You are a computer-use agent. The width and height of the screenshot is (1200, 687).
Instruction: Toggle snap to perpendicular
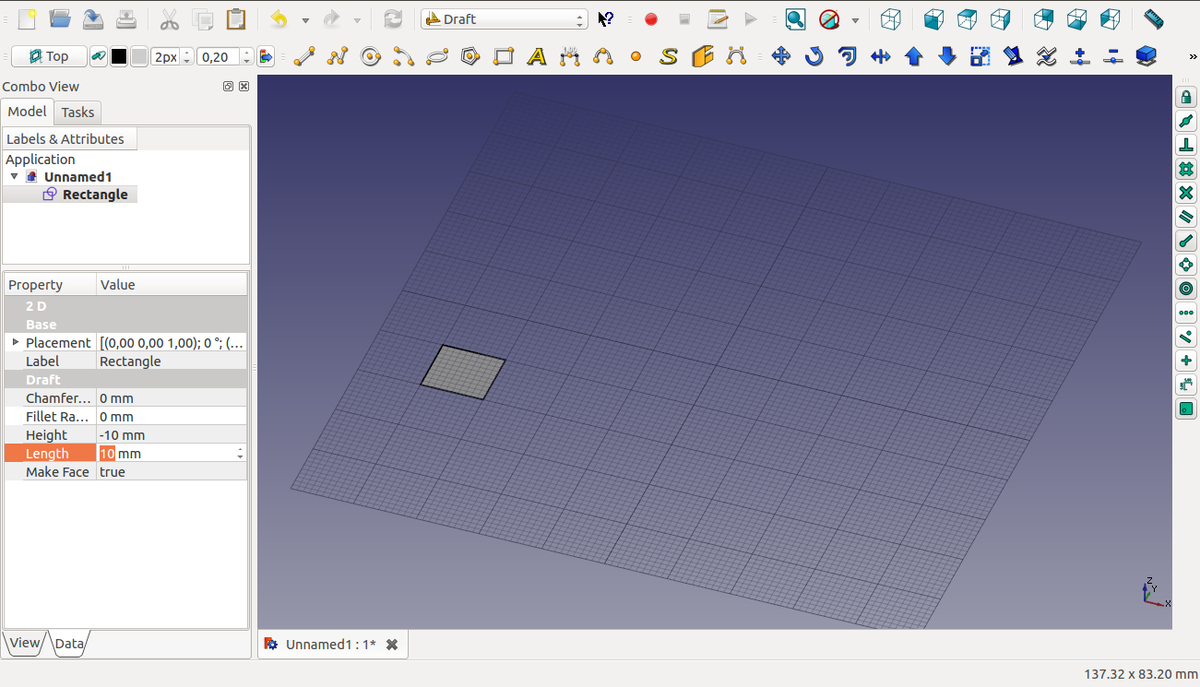pos(1186,145)
